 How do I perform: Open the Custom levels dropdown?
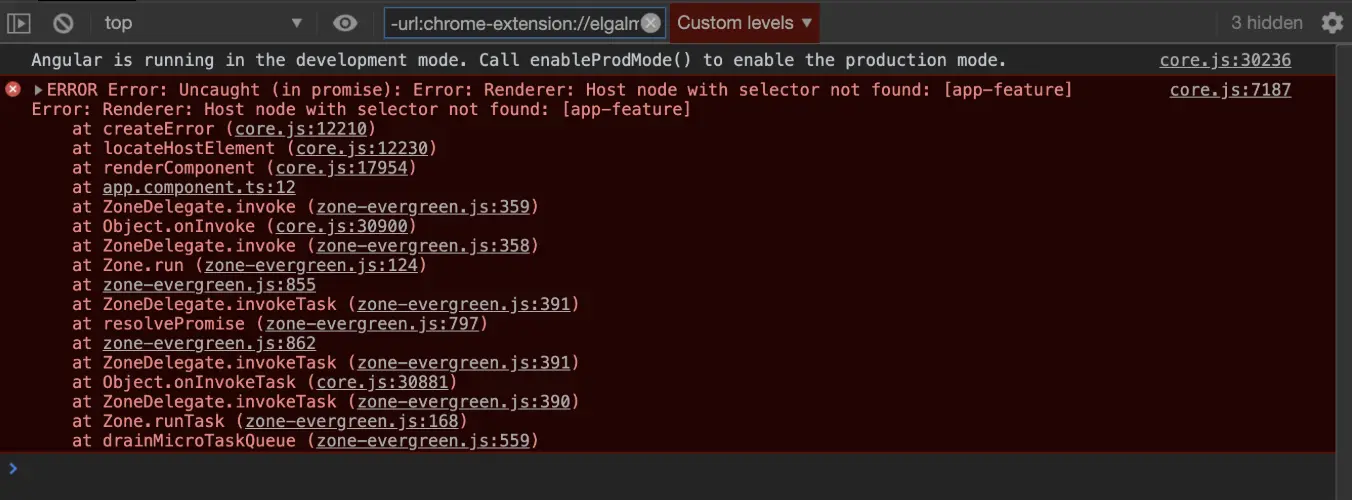tap(745, 22)
